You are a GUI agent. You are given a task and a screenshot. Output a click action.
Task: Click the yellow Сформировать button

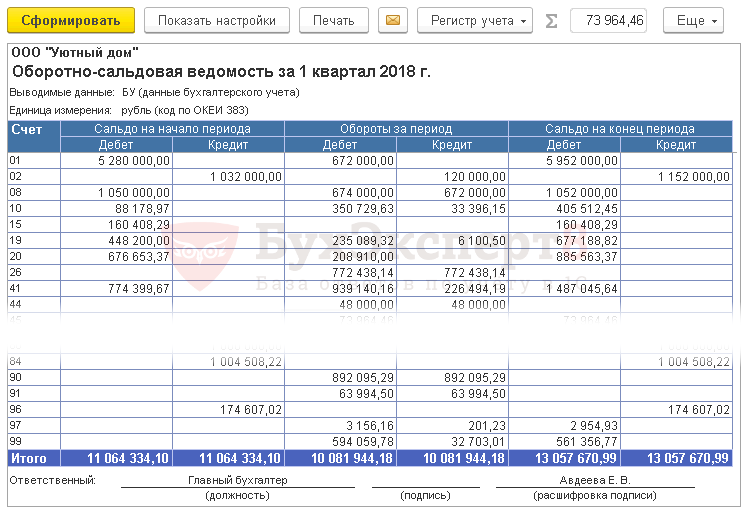(71, 20)
